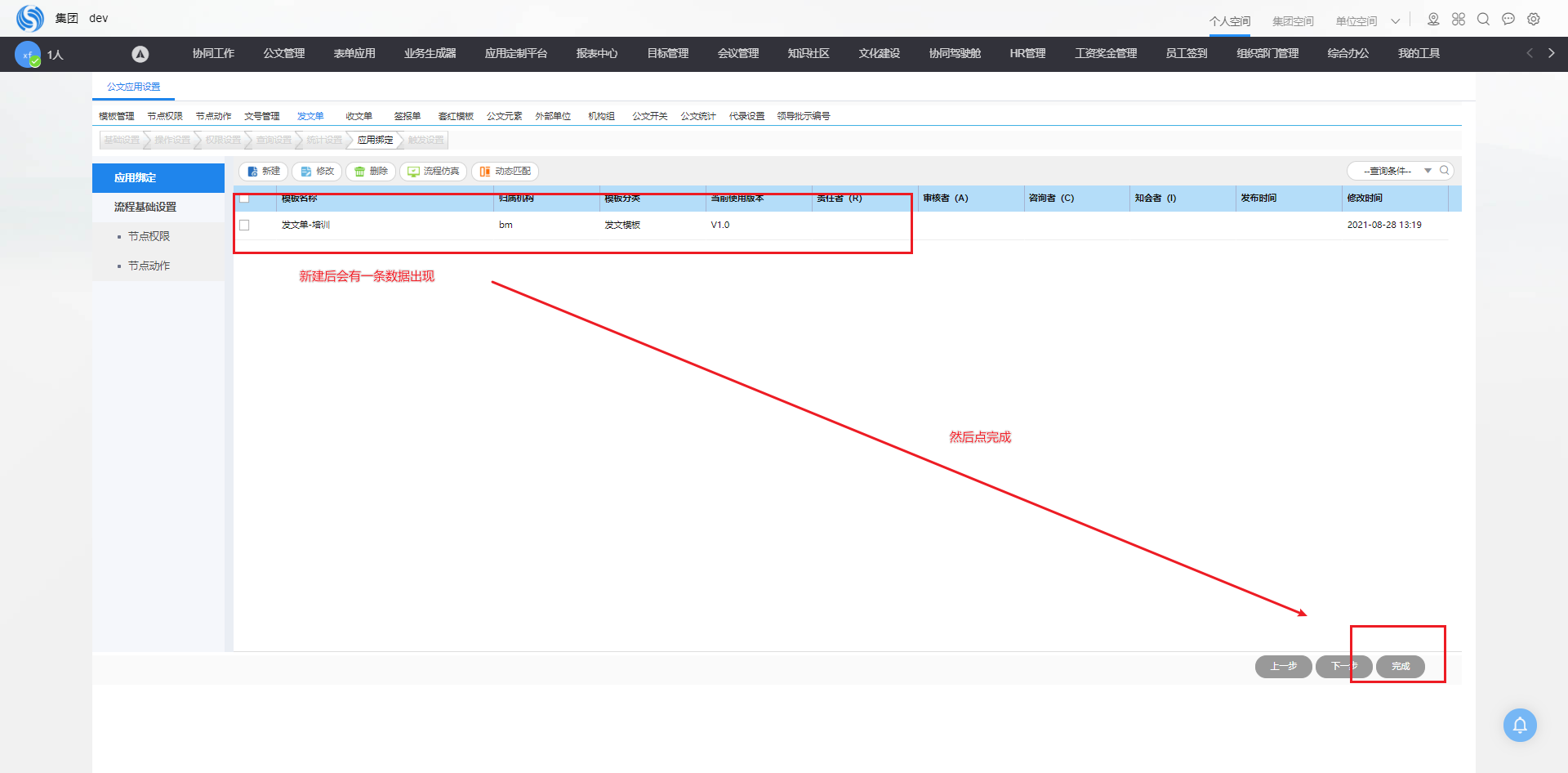Go to 发文单 sub-tab
The width and height of the screenshot is (1568, 773).
pyautogui.click(x=310, y=116)
